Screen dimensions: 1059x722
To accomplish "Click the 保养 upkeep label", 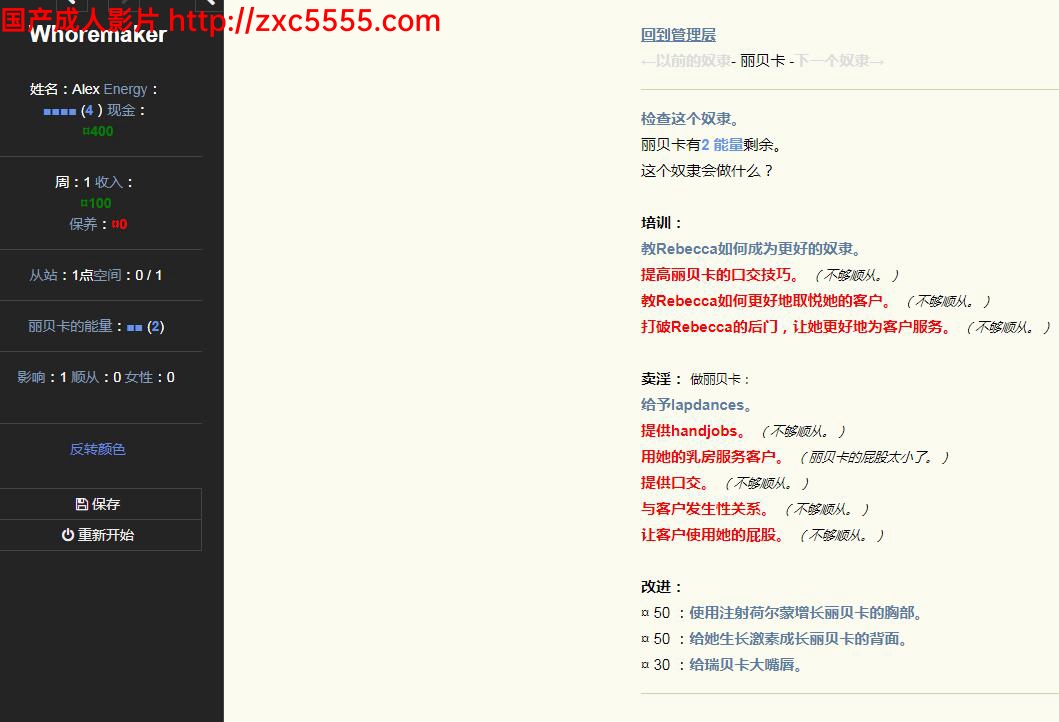I will coord(83,224).
